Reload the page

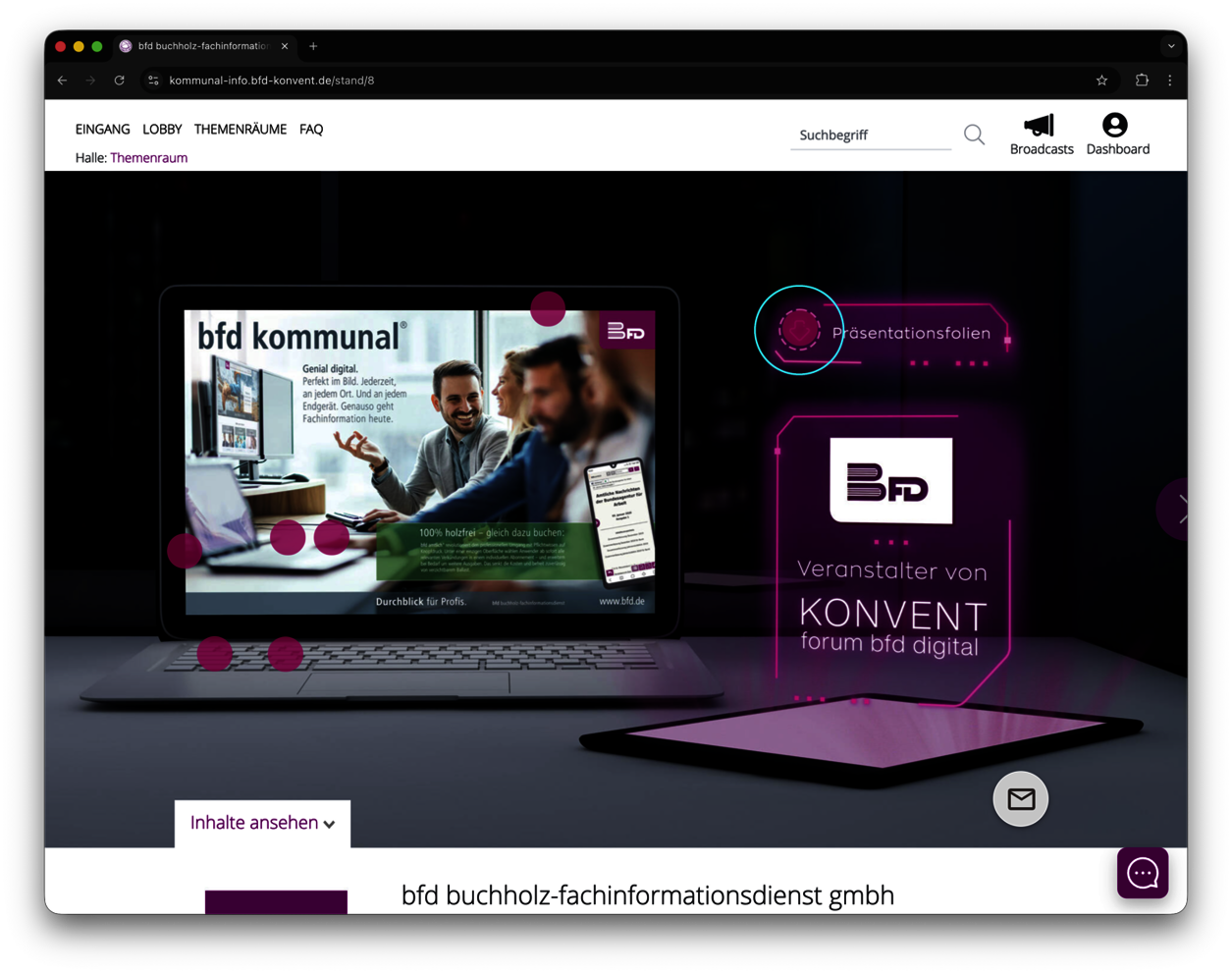pos(120,81)
